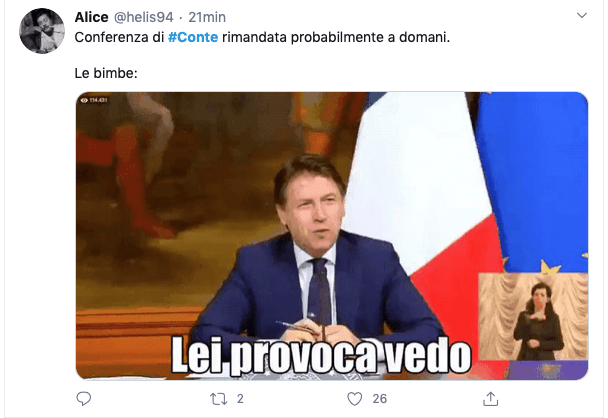This screenshot has width=608, height=418.
Task: Click the 'Lei provoca vedo' meme caption
Action: pos(321,356)
